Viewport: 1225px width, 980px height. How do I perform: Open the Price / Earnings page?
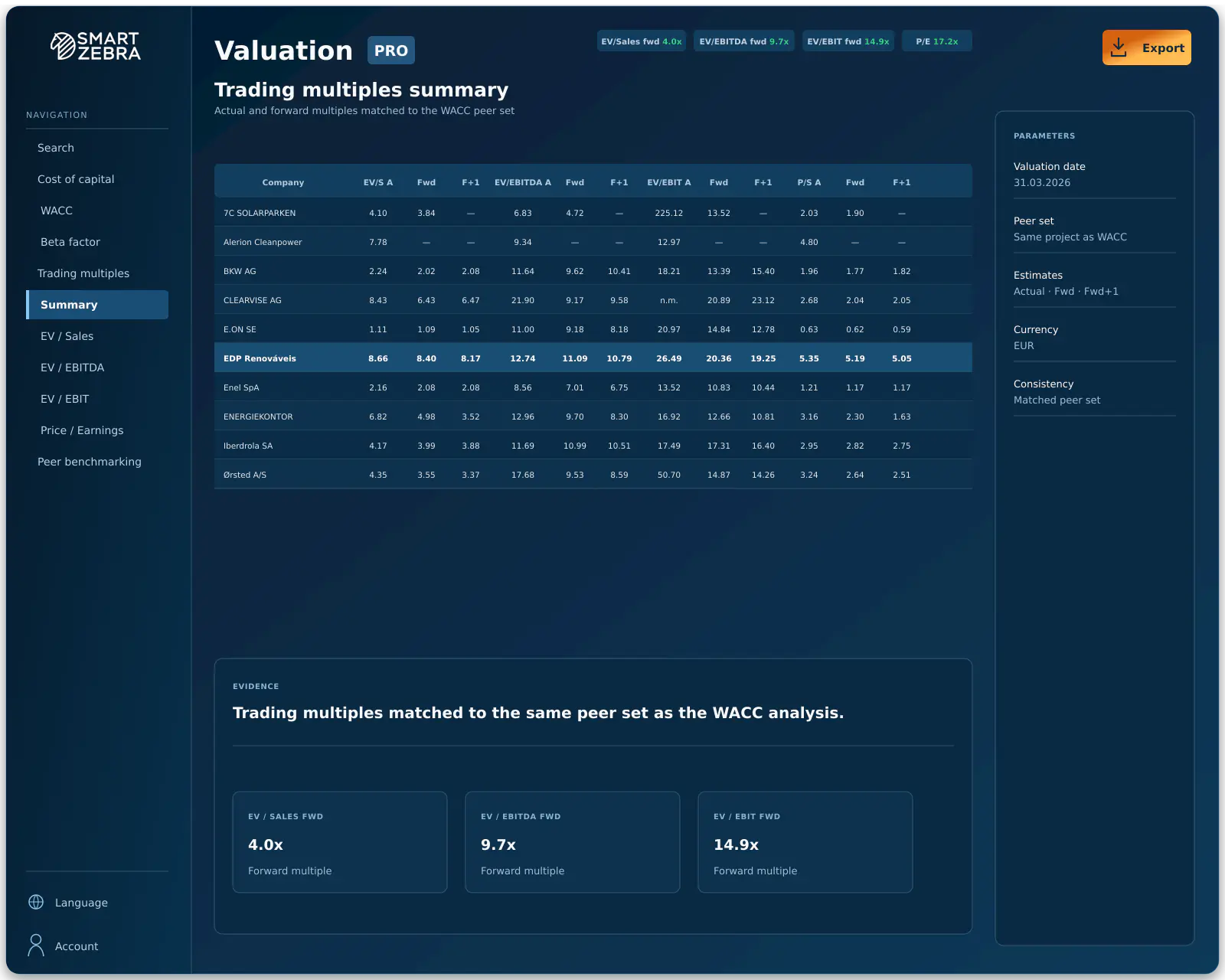click(x=97, y=430)
